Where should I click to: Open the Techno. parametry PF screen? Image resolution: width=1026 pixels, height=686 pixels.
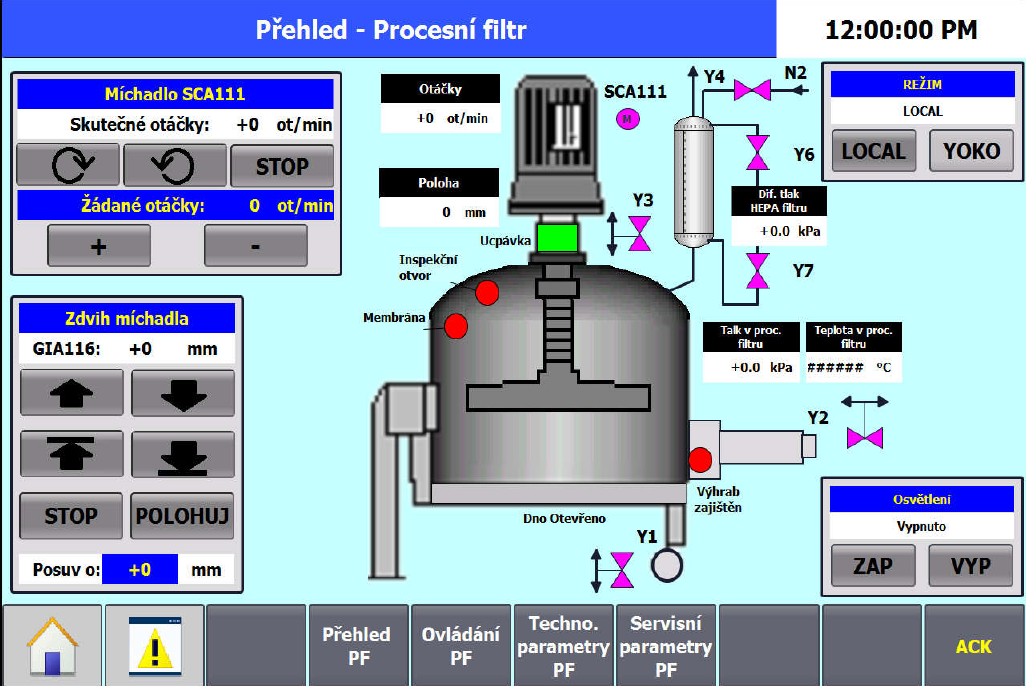pyautogui.click(x=564, y=643)
